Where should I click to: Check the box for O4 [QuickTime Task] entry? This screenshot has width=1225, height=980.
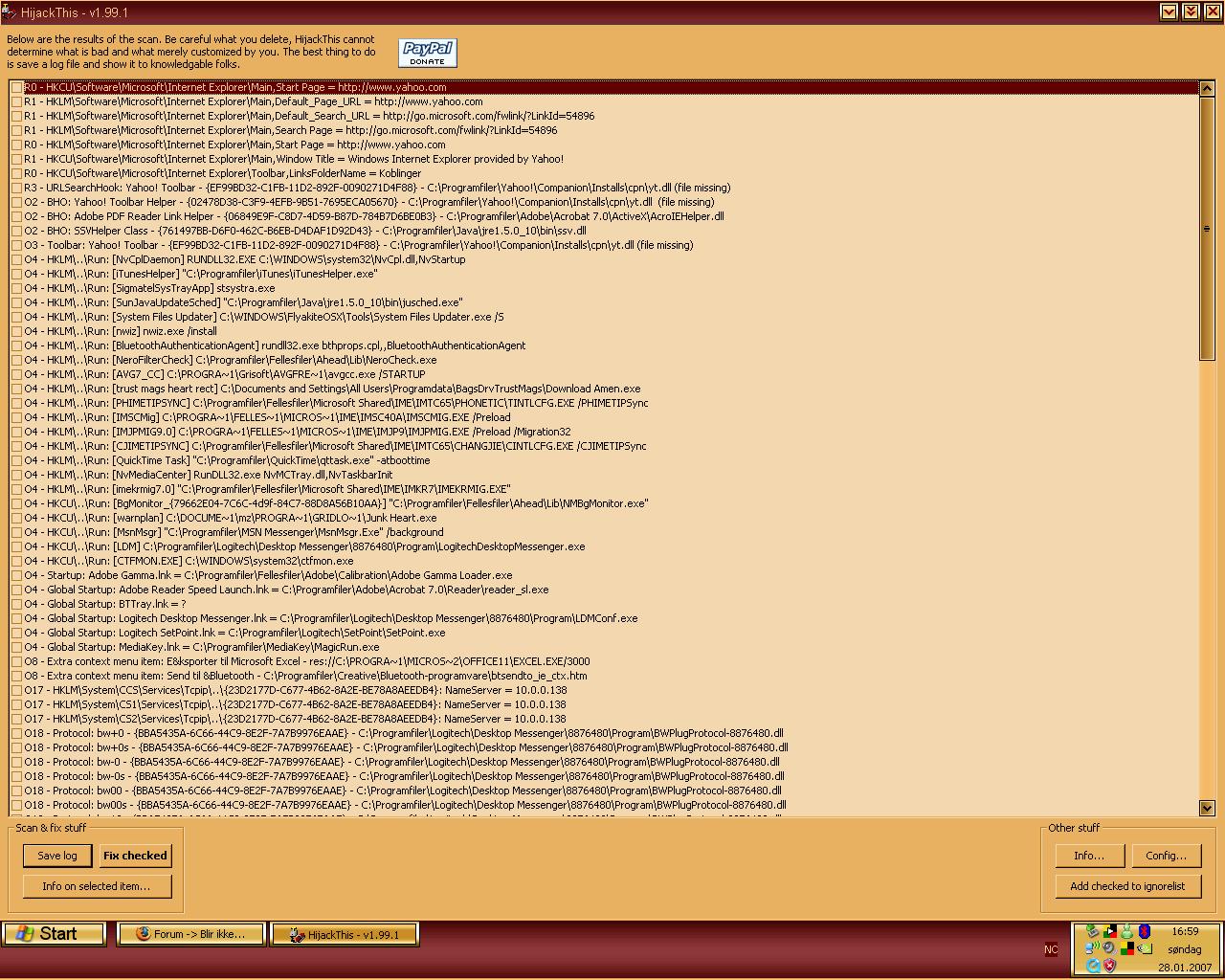16,460
